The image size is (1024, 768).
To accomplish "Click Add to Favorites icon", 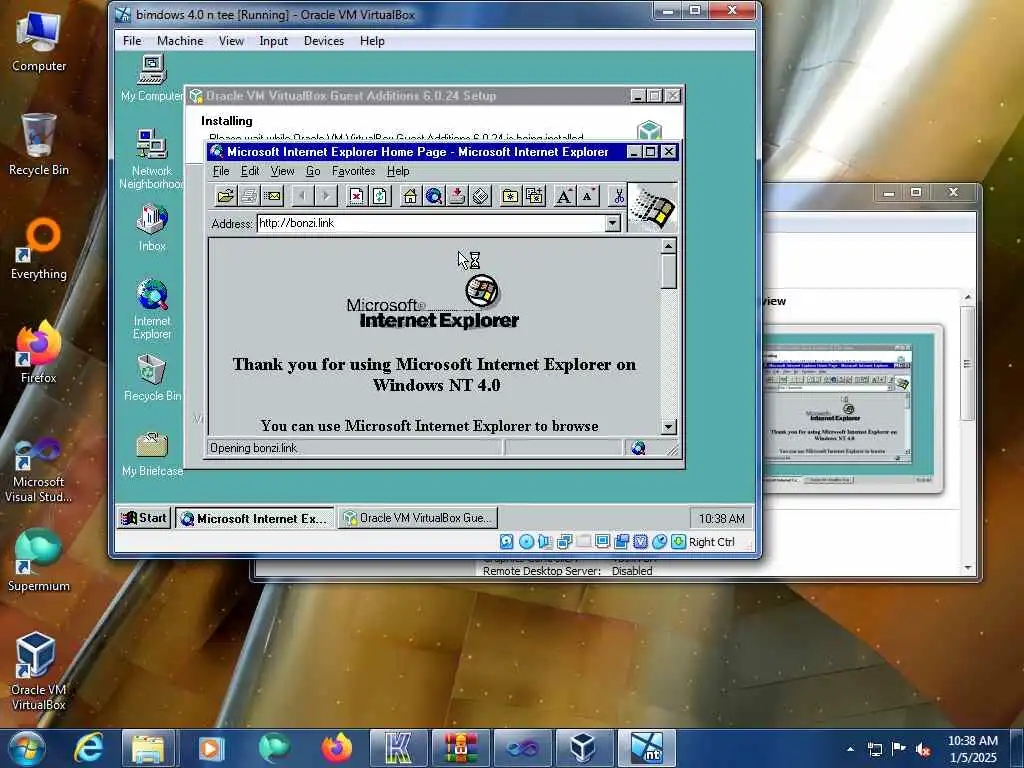I will (x=534, y=196).
